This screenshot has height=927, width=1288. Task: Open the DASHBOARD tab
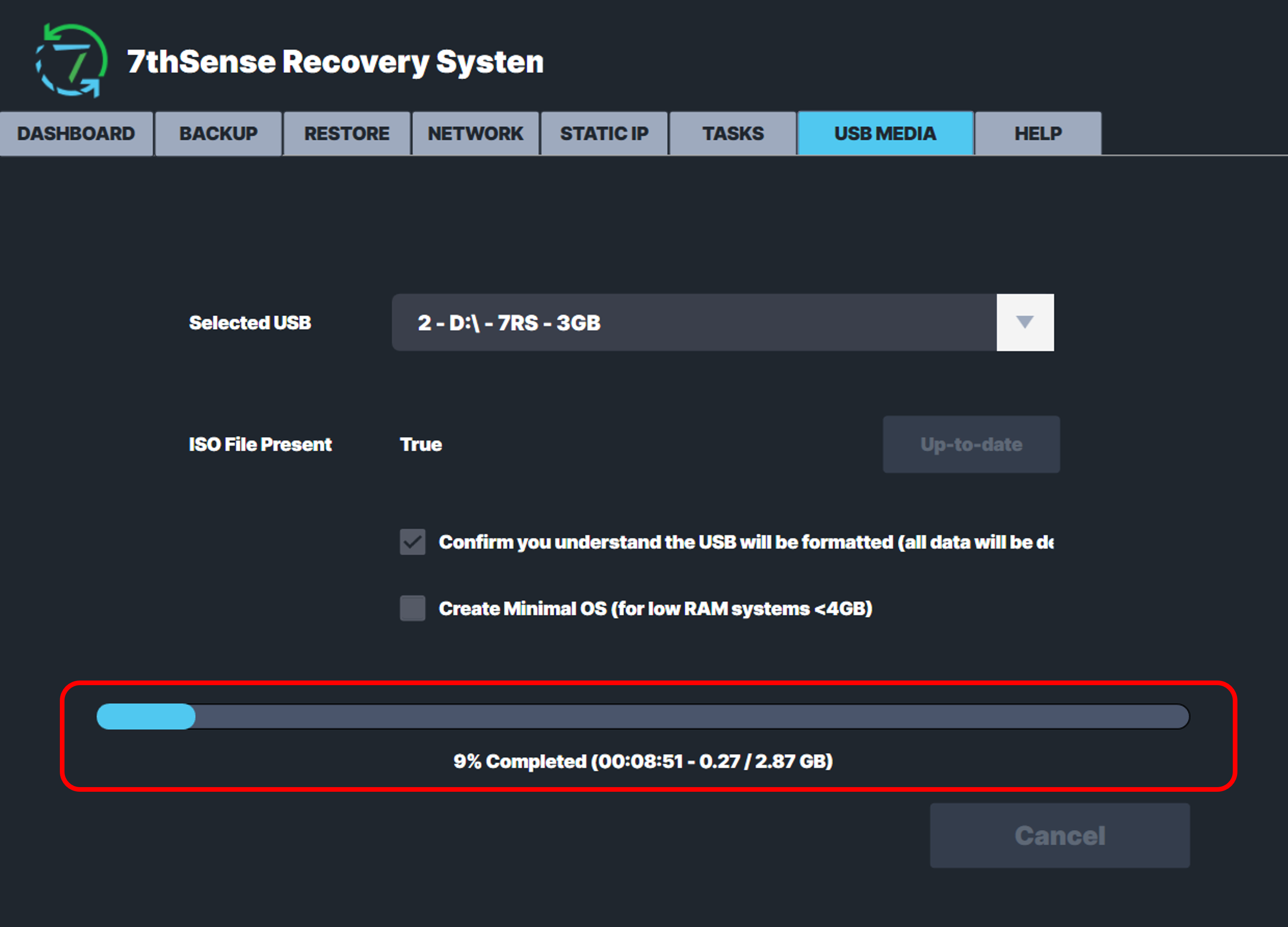[x=76, y=134]
